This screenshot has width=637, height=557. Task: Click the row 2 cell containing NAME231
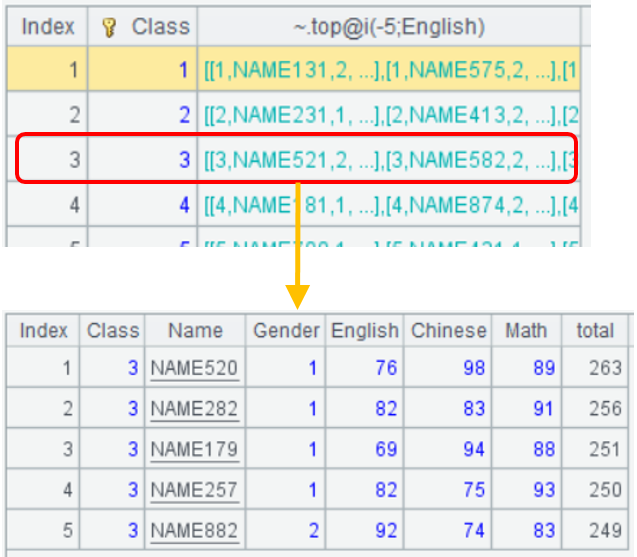[x=390, y=115]
